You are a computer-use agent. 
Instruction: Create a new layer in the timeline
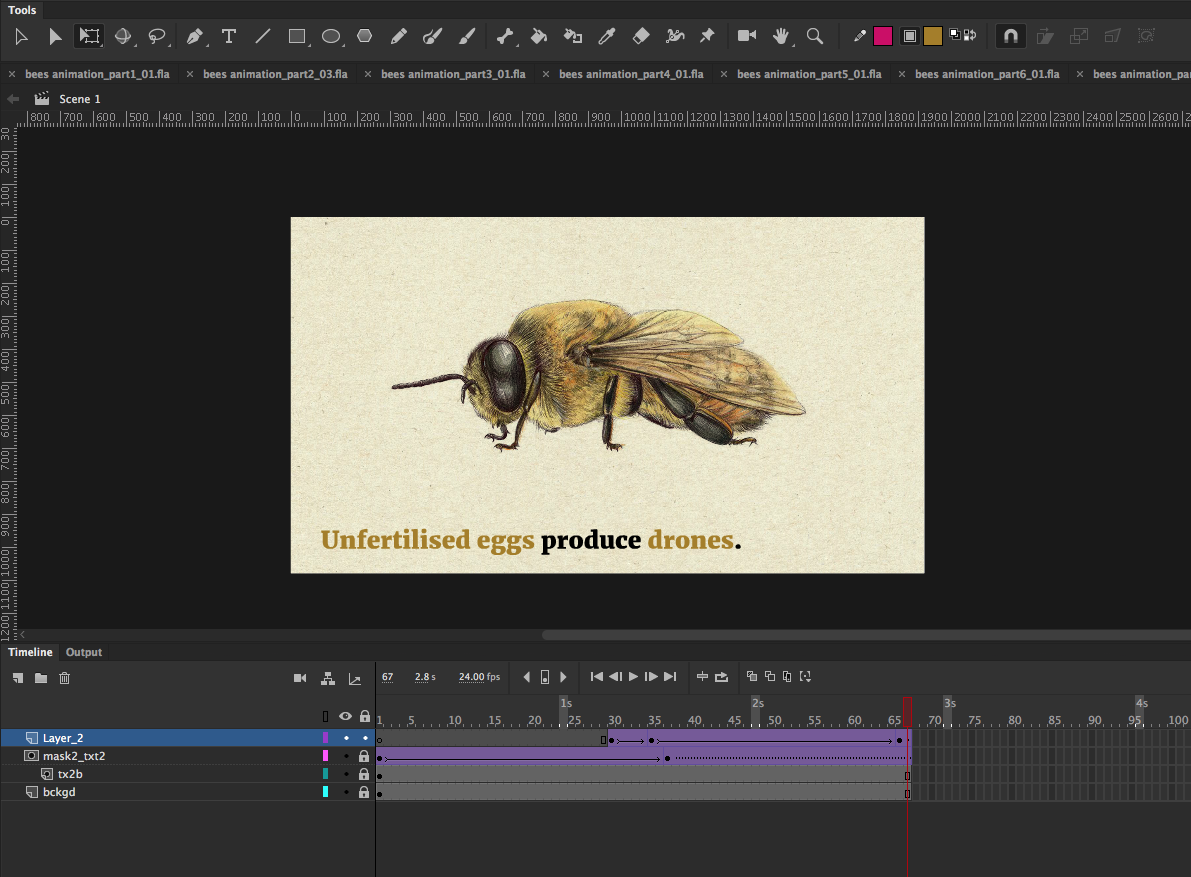[x=18, y=678]
